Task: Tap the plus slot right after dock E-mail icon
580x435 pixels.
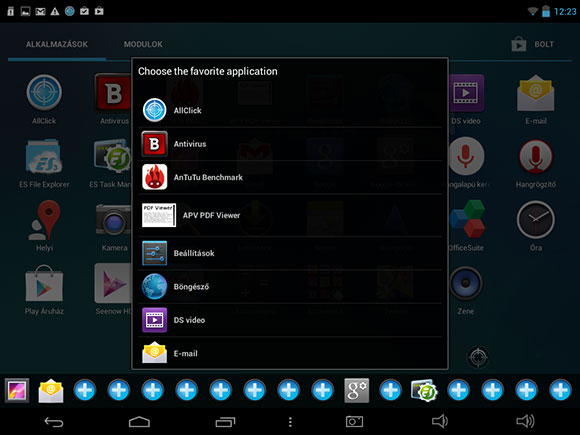Action: tap(85, 390)
